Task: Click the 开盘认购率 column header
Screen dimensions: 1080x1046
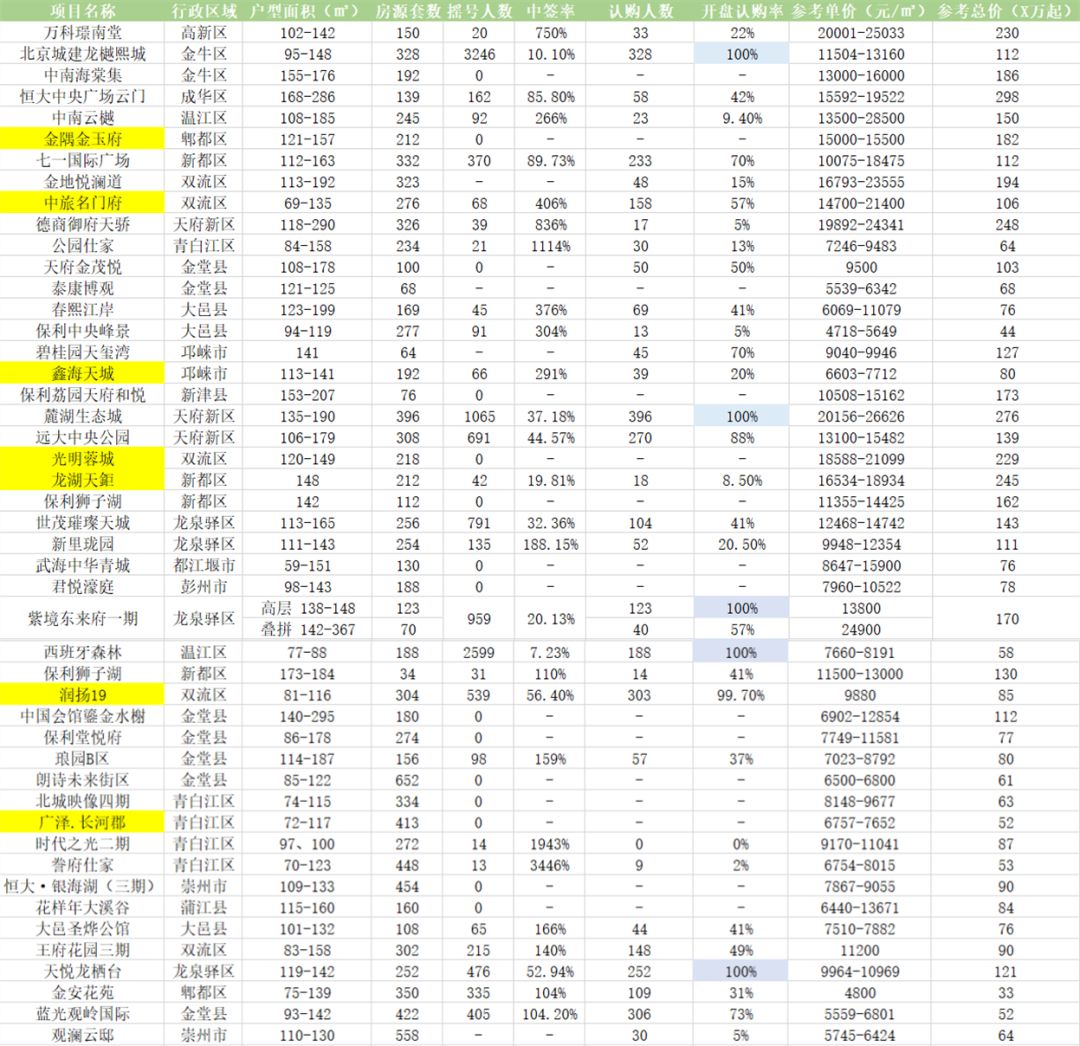Action: 742,11
